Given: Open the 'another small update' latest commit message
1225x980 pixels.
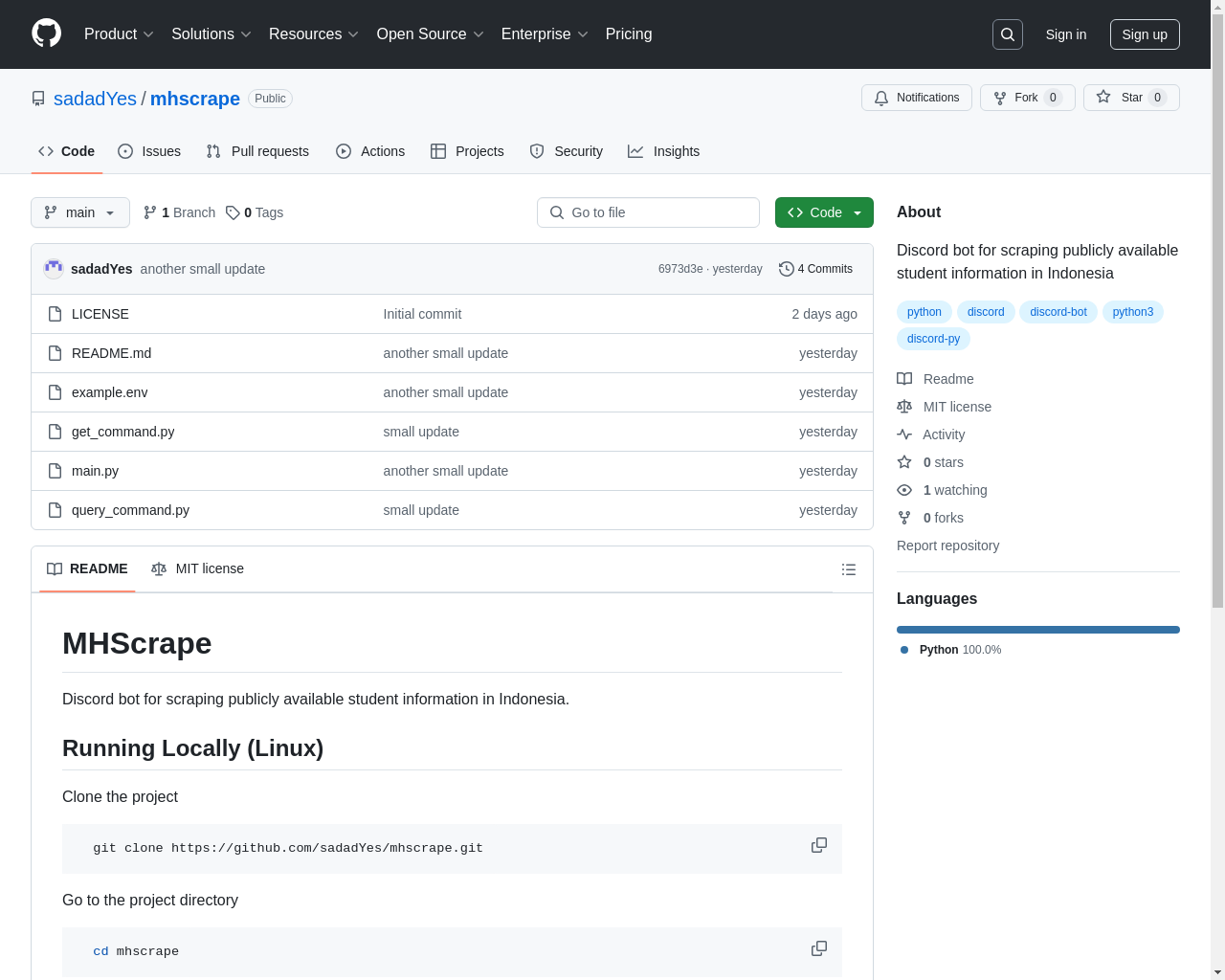Looking at the screenshot, I should tap(203, 269).
